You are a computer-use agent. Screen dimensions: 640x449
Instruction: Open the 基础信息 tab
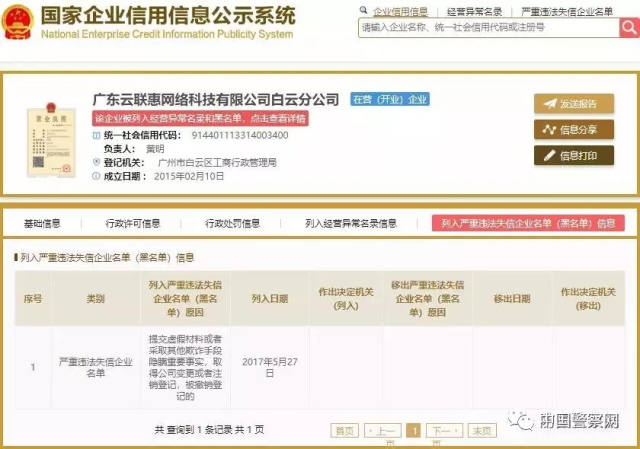(x=42, y=223)
